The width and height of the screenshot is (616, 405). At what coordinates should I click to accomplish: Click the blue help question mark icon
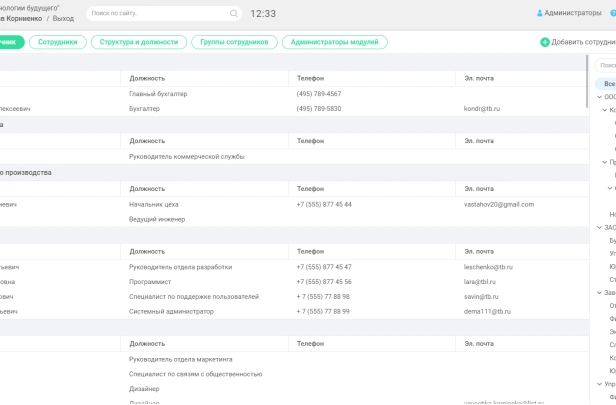612,14
